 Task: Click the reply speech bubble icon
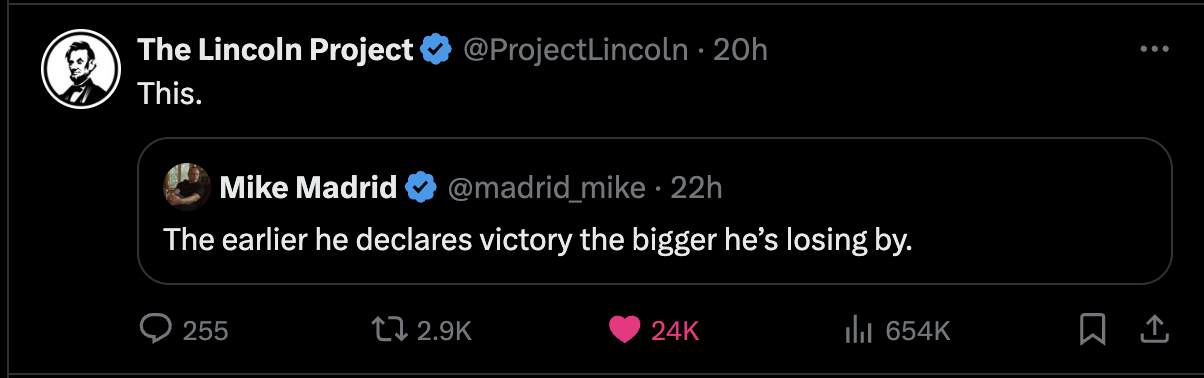[156, 329]
